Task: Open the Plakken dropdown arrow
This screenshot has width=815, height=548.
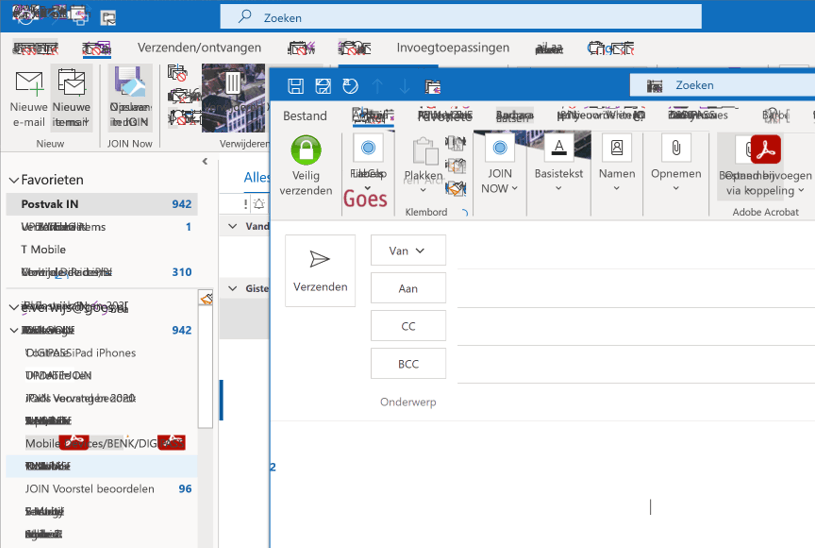Action: (x=423, y=190)
